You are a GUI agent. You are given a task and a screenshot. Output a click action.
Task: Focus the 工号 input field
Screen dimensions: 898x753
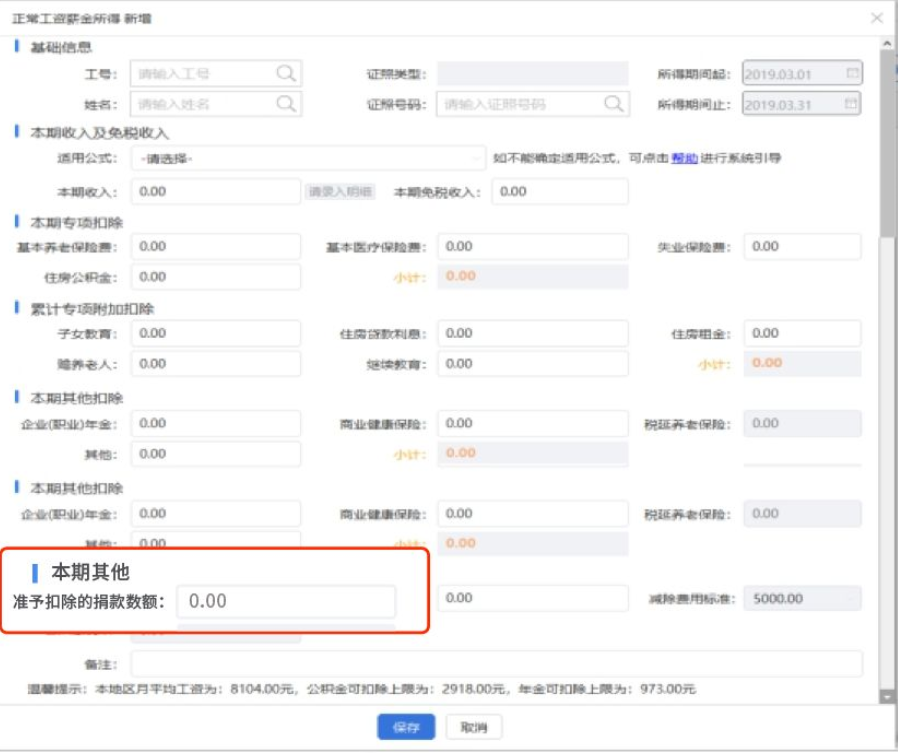216,73
